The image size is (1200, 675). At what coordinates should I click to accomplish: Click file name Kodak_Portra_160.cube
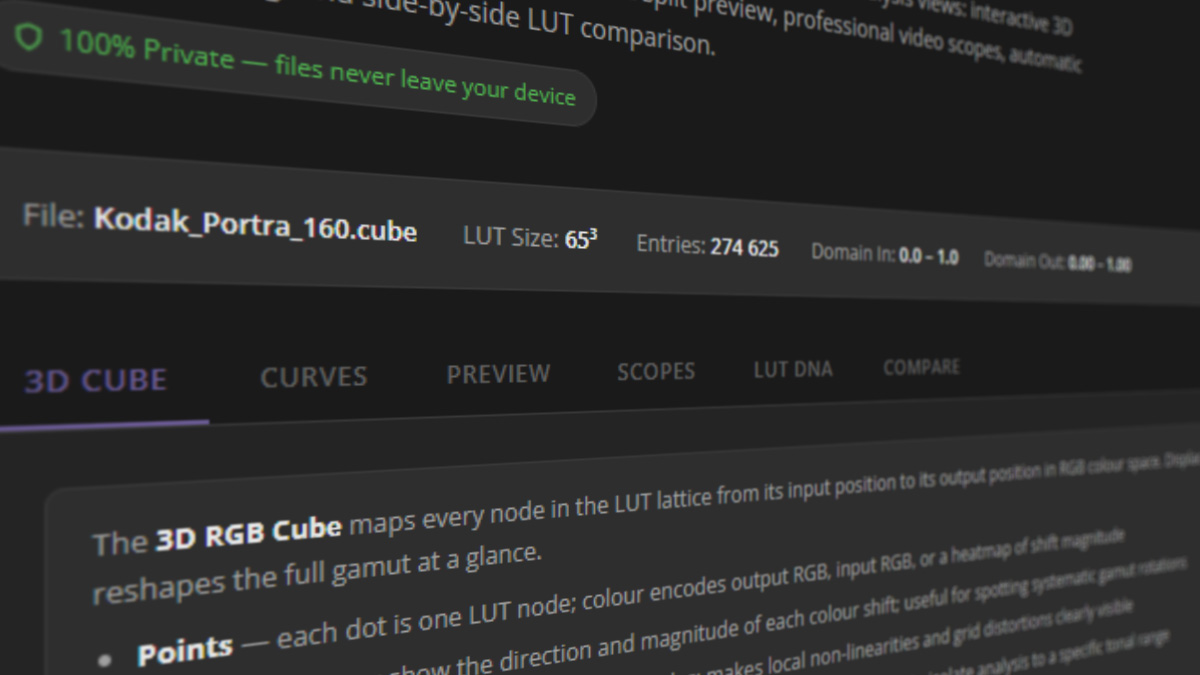255,226
